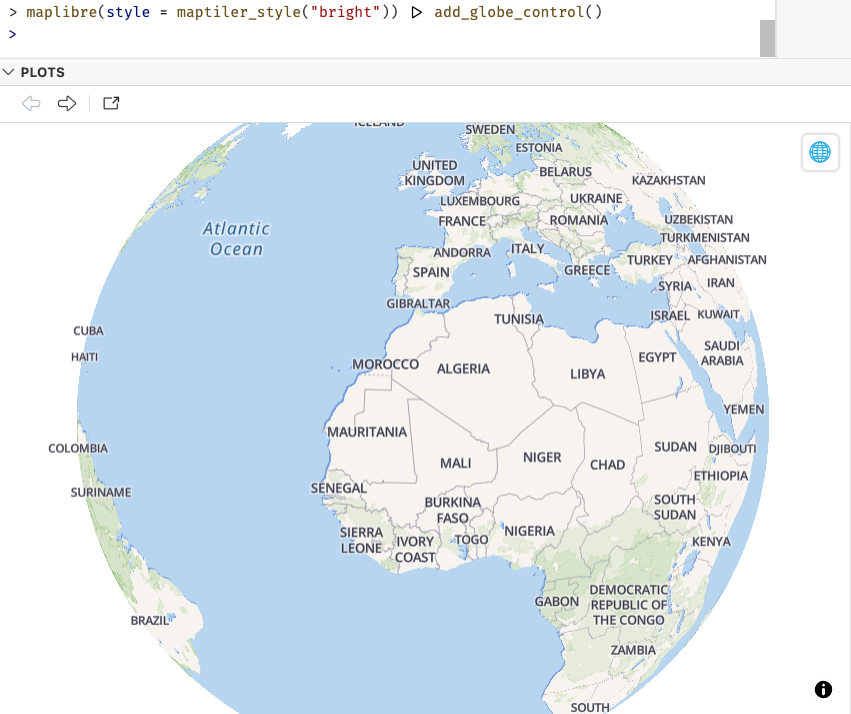Click the SIERRA LEONE label
This screenshot has height=714, width=851.
tap(361, 540)
